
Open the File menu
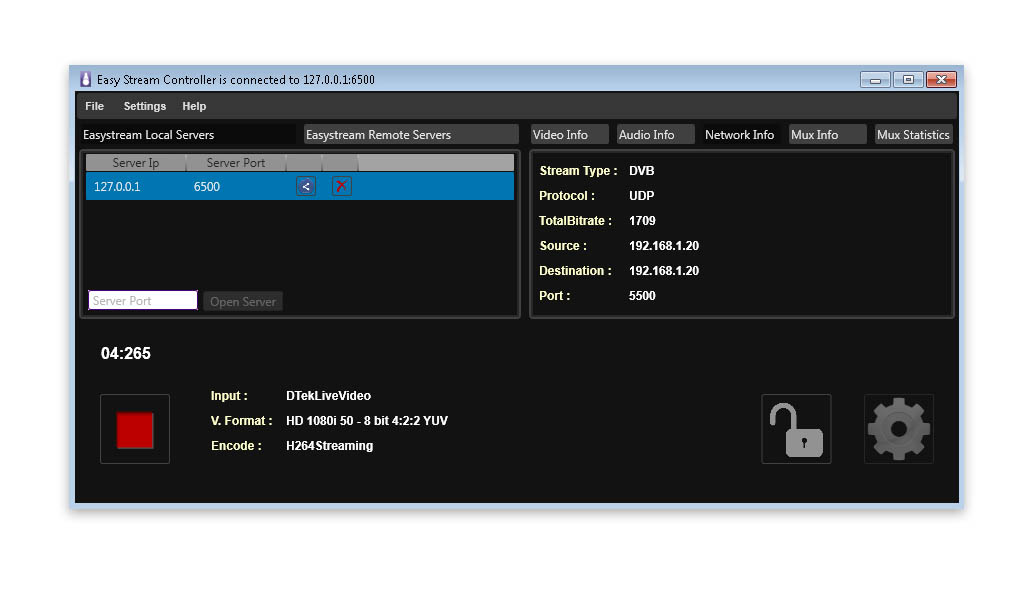[94, 106]
